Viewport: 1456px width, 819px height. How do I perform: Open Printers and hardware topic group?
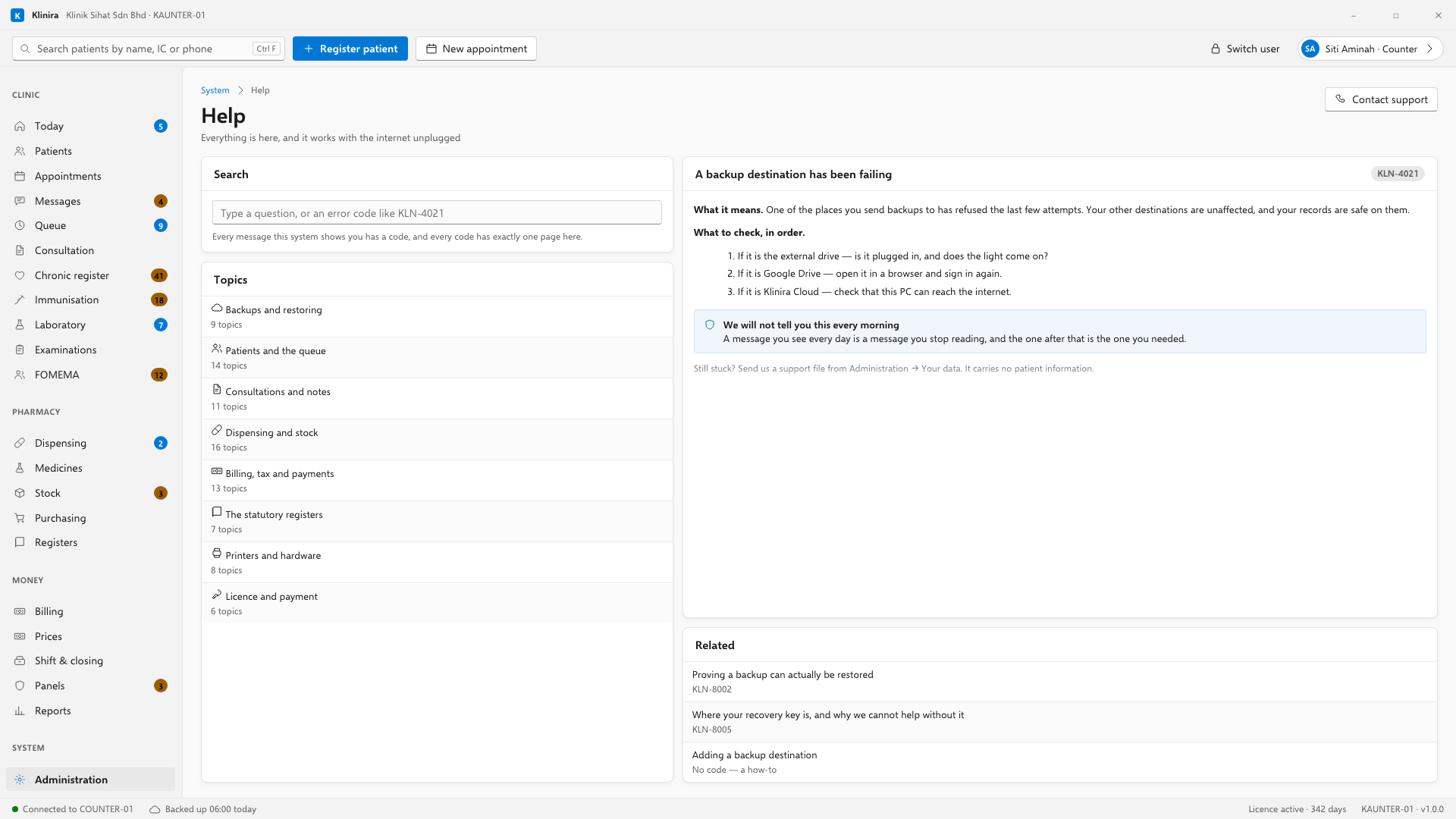tap(437, 562)
